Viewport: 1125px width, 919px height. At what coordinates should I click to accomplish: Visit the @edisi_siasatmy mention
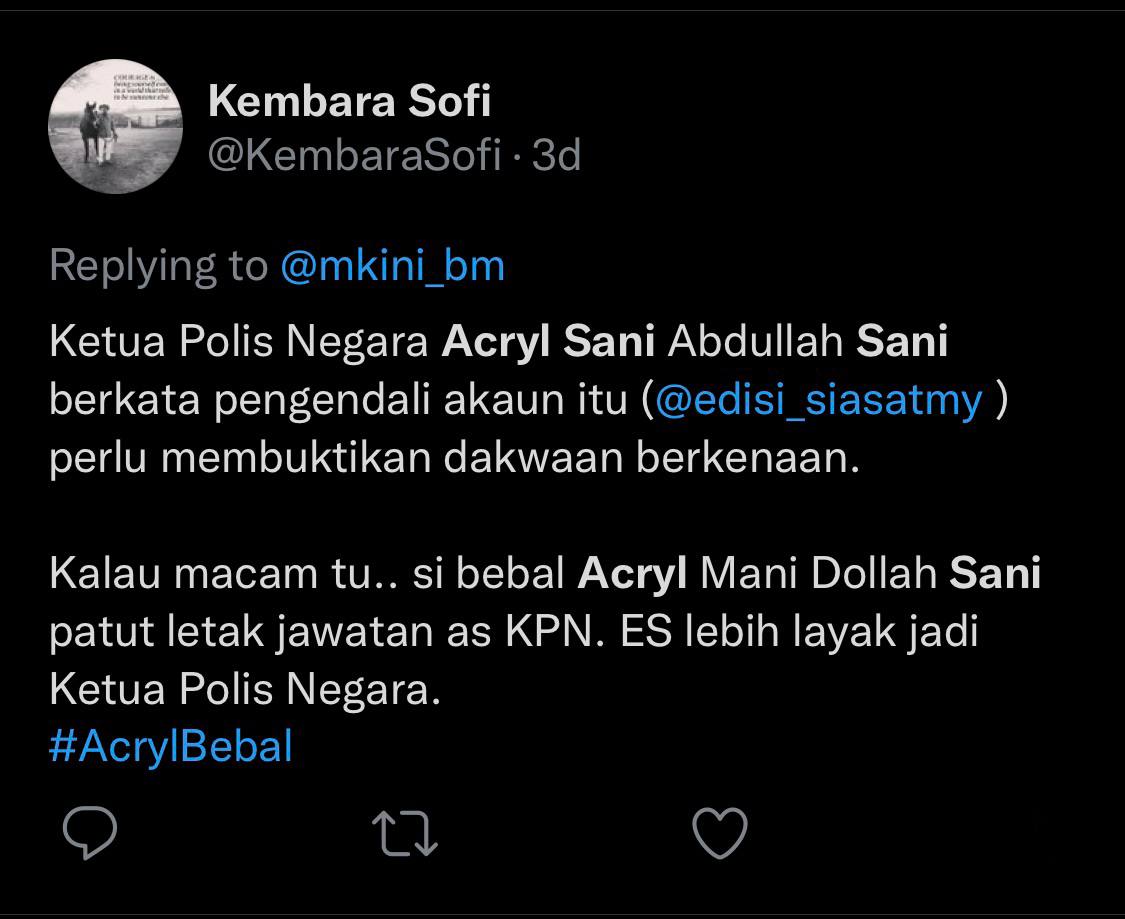(819, 400)
